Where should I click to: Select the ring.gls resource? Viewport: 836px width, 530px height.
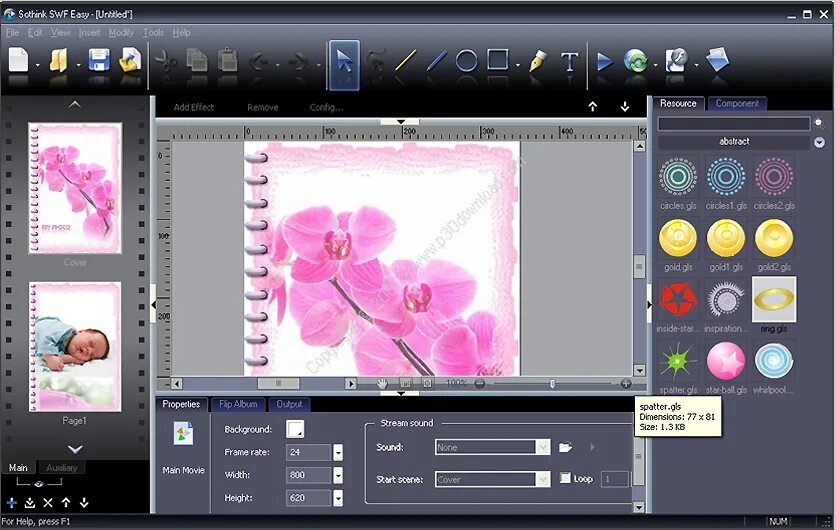774,299
